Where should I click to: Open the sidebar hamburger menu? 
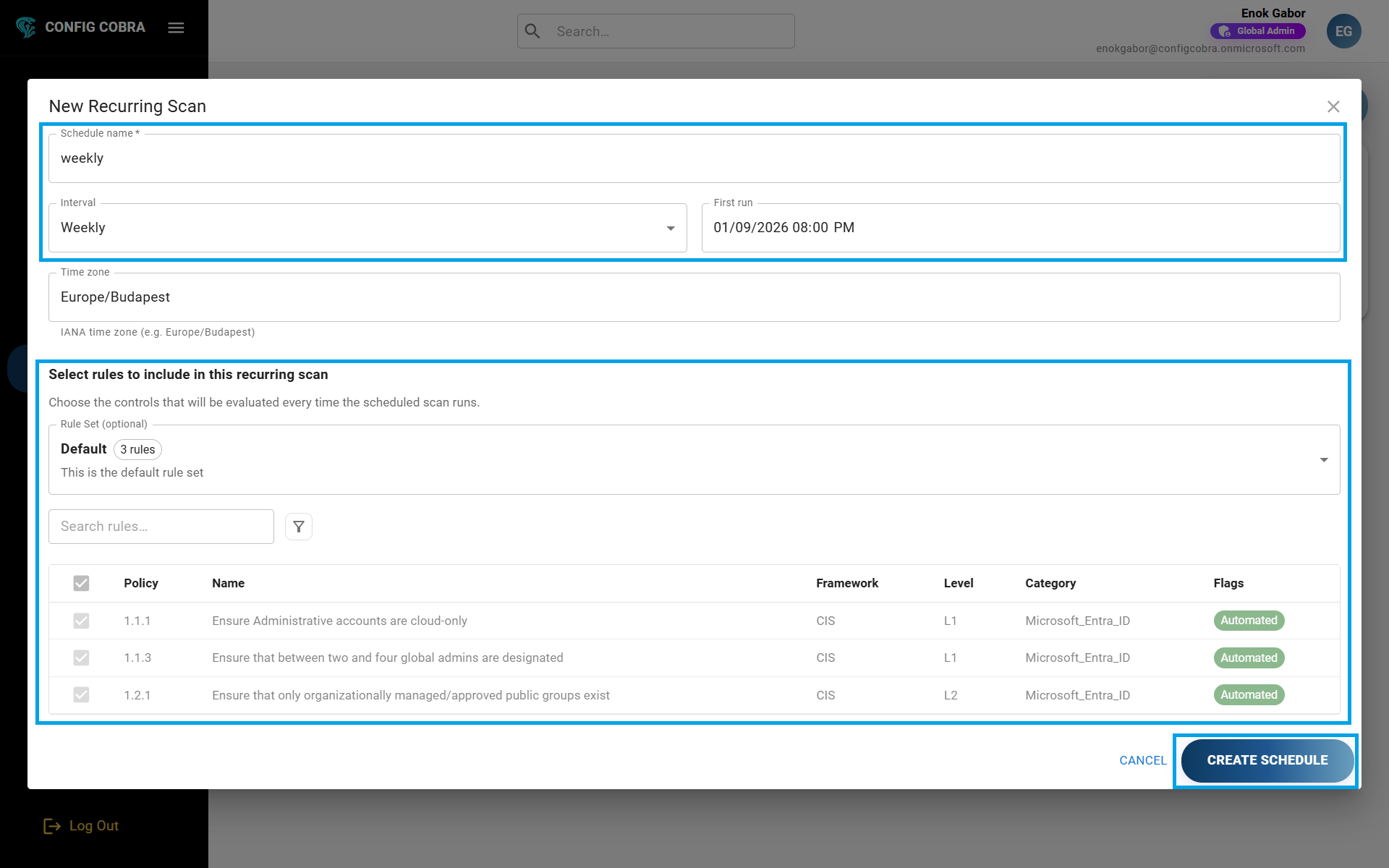[x=176, y=27]
